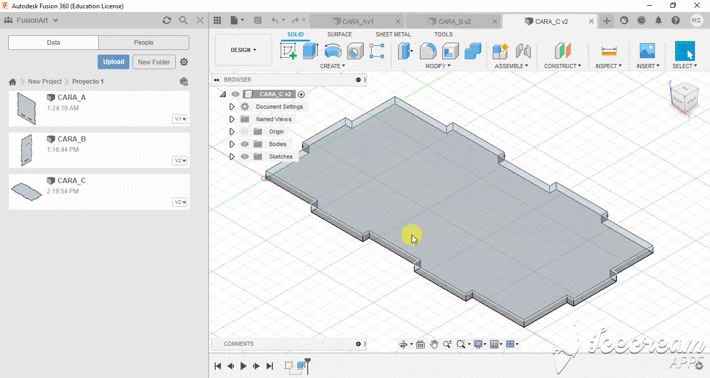The height and width of the screenshot is (378, 710).
Task: Toggle visibility of CARA_C v2 component
Action: click(x=235, y=94)
